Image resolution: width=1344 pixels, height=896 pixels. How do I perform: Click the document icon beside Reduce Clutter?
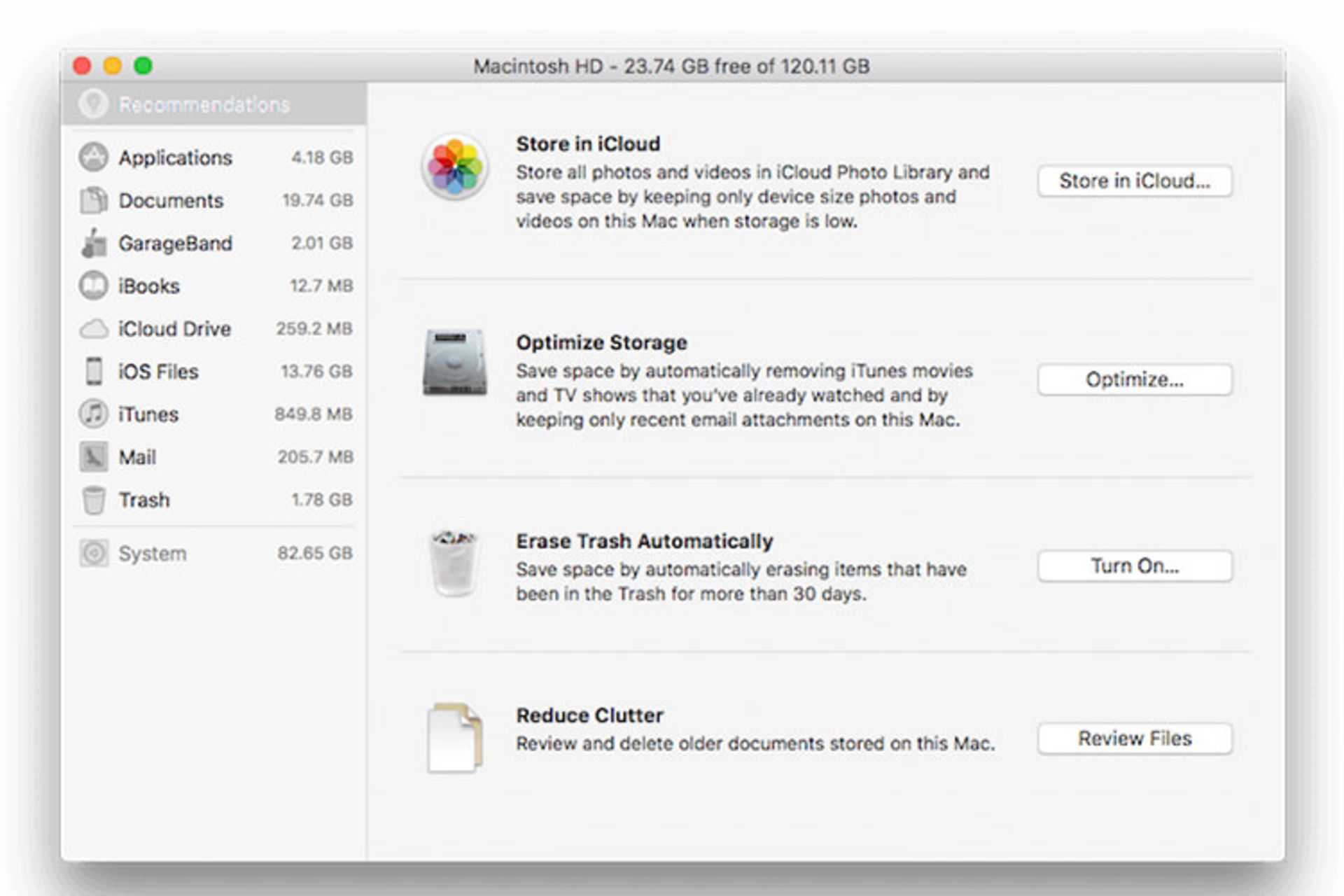click(455, 738)
